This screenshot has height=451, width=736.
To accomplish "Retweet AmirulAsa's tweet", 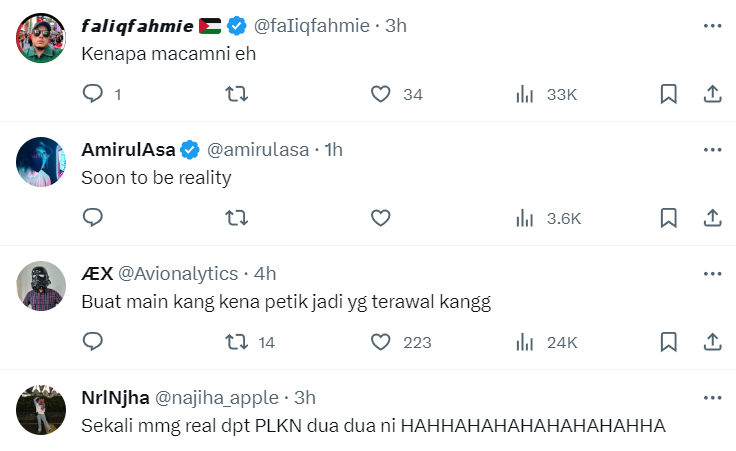I will click(237, 218).
